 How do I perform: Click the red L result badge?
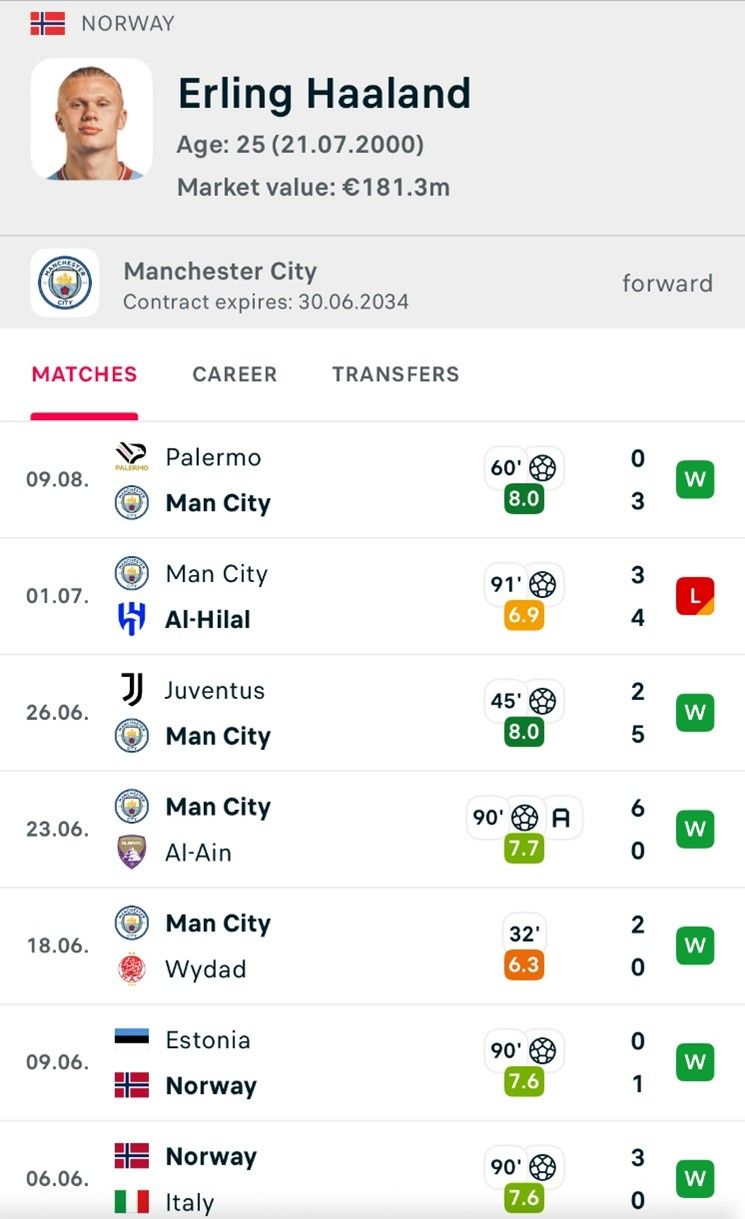pyautogui.click(x=695, y=596)
